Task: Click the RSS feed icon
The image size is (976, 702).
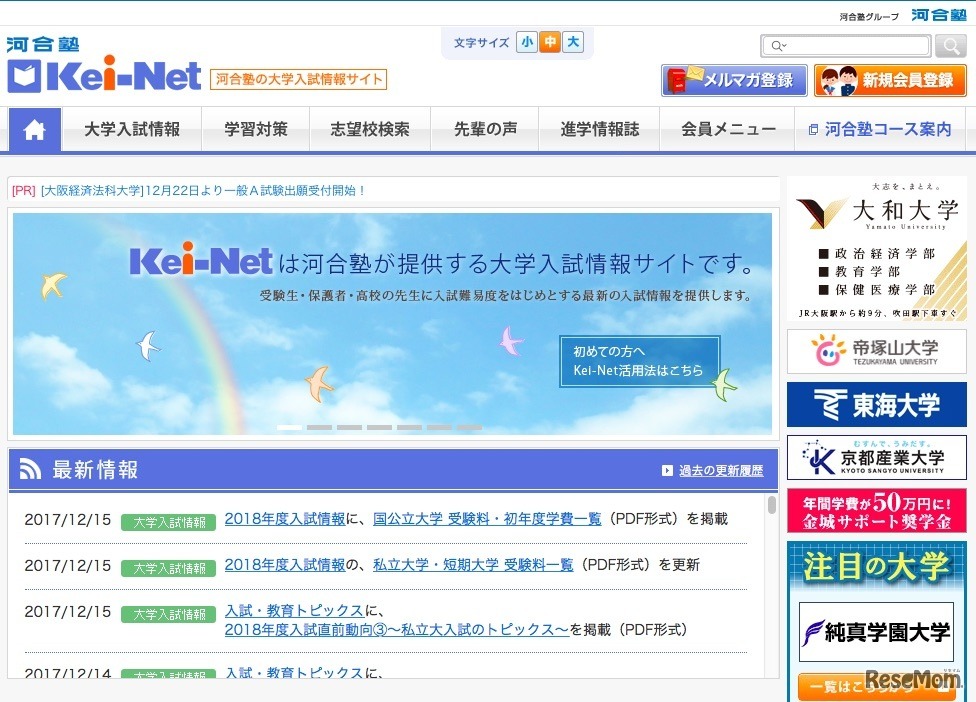Action: coord(30,469)
